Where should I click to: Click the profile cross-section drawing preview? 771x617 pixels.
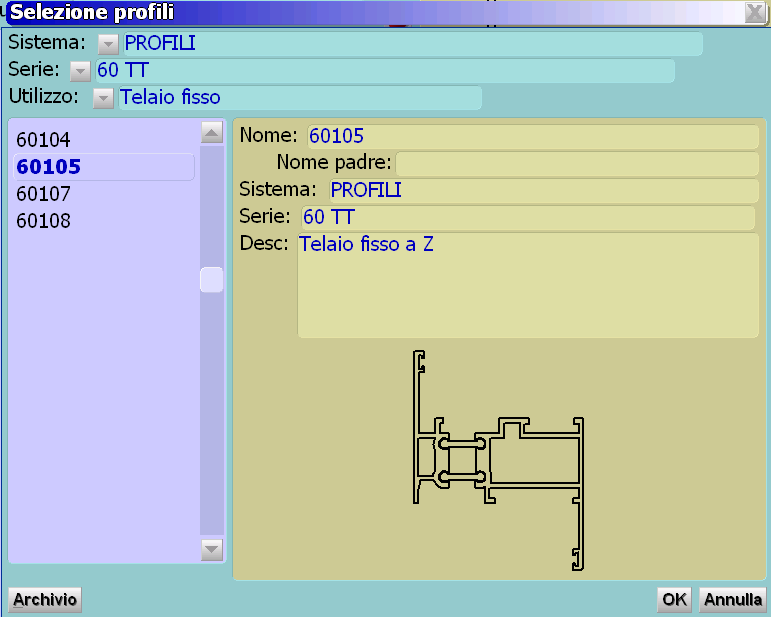pyautogui.click(x=498, y=461)
